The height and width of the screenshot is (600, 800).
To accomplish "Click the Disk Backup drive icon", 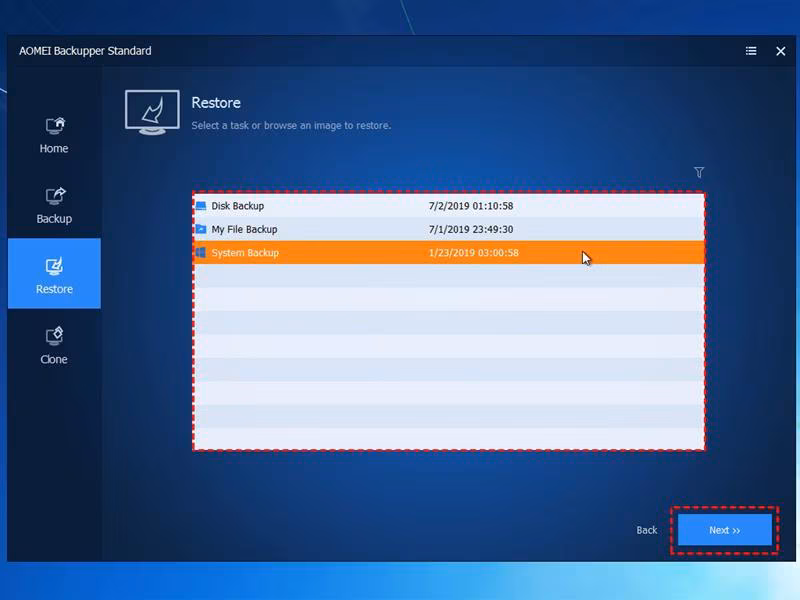I will 201,206.
